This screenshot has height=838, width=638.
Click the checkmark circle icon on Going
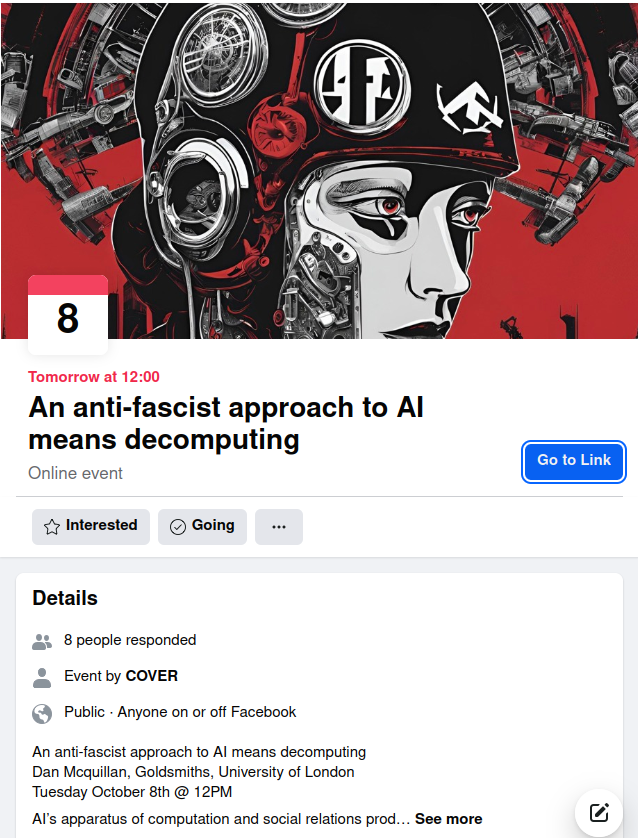tap(177, 527)
